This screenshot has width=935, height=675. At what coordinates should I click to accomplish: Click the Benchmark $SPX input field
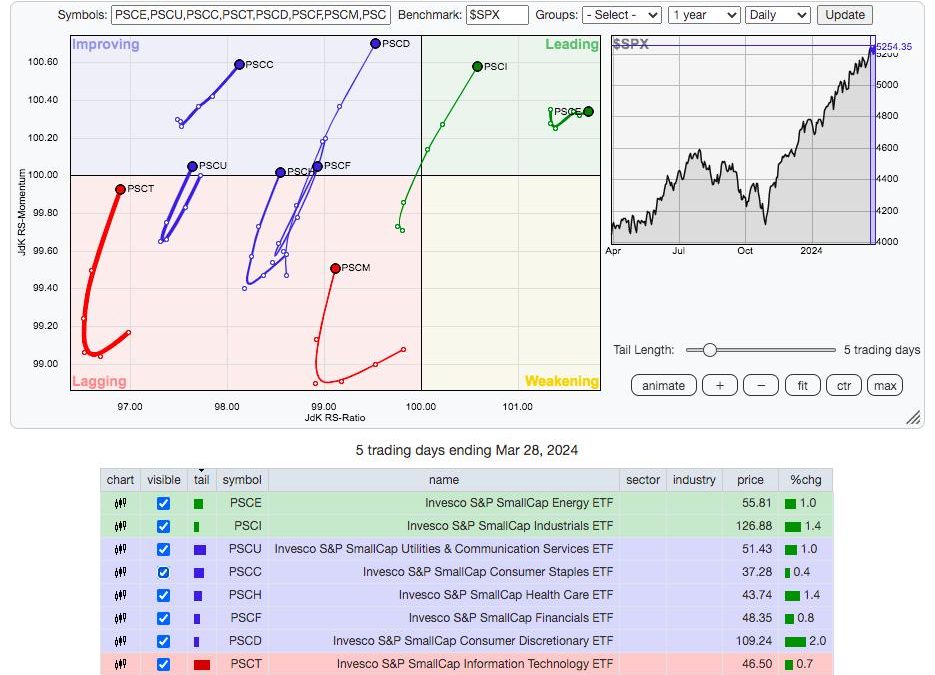497,15
